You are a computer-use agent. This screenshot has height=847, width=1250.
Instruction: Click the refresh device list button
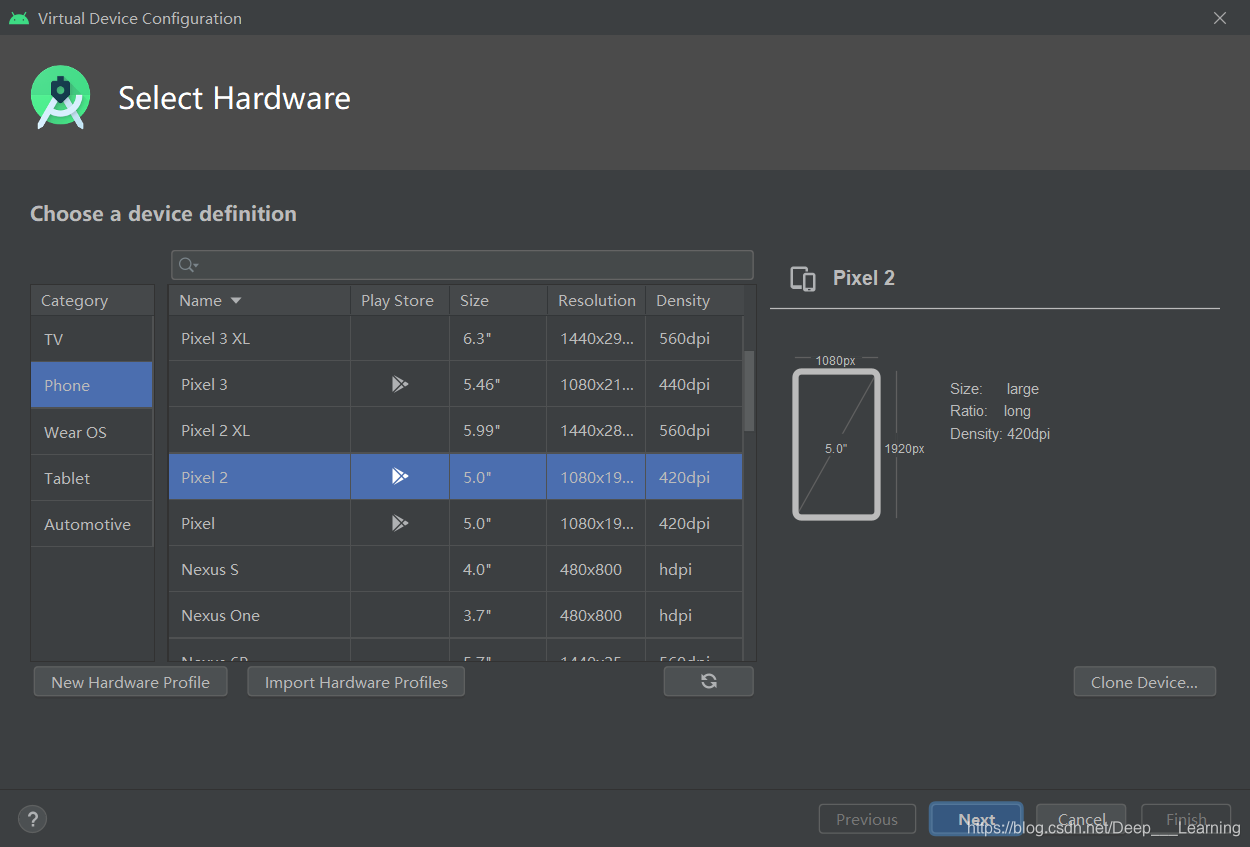pyautogui.click(x=708, y=682)
